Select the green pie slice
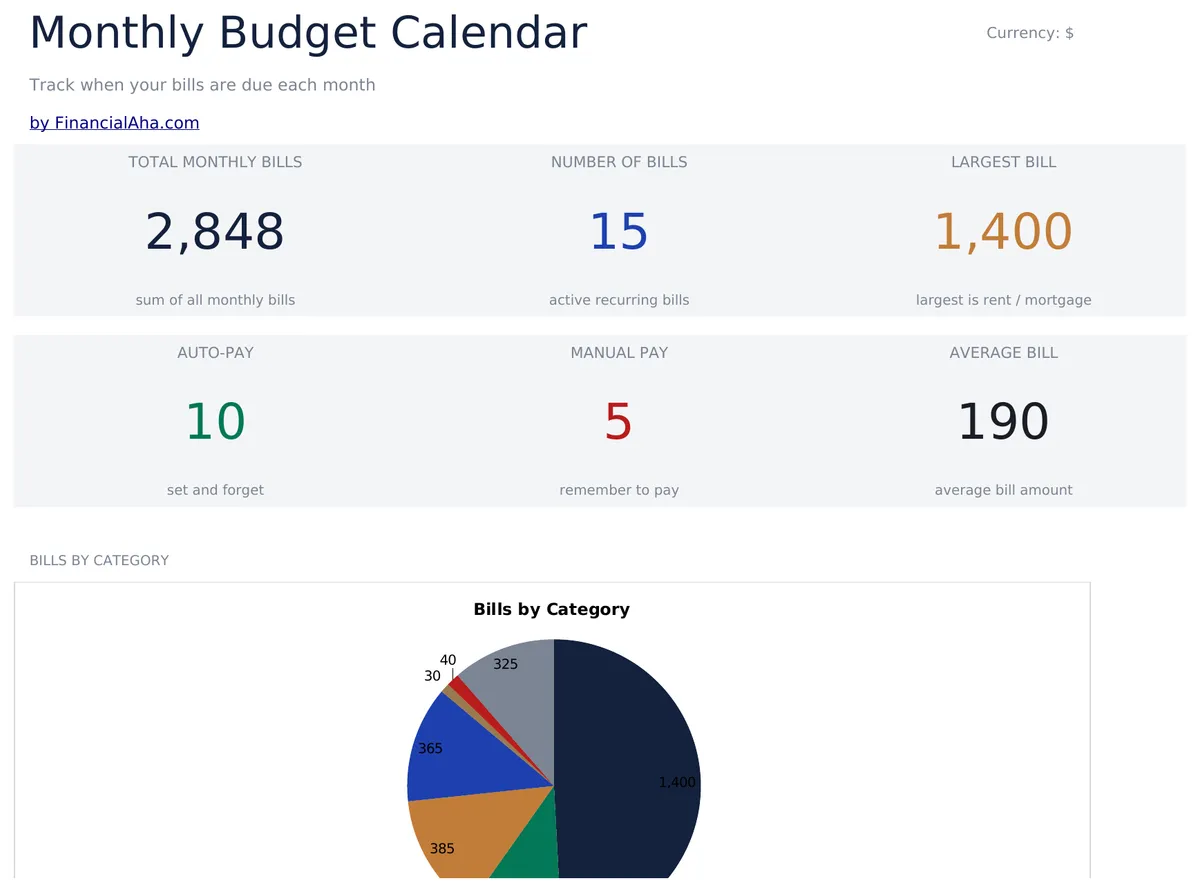Screen dimensions: 1200x892 click(533, 845)
